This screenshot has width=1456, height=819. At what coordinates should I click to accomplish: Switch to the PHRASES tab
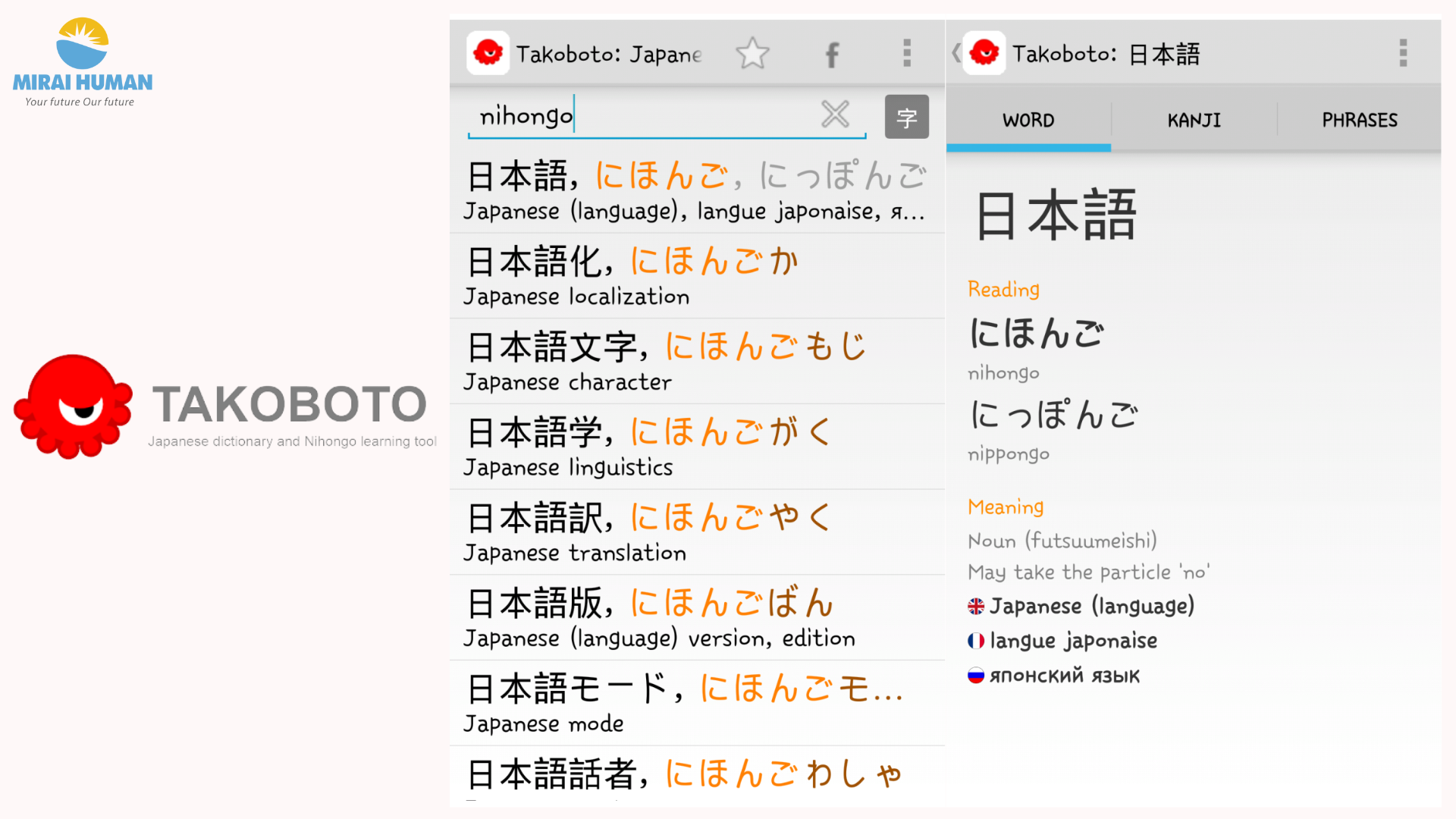point(1359,120)
